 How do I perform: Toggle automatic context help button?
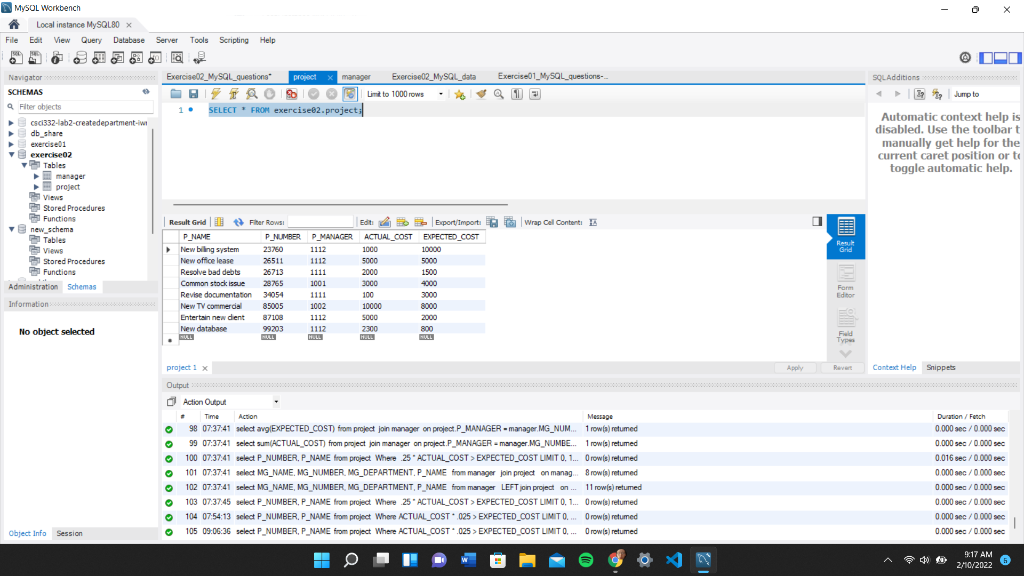coord(937,94)
